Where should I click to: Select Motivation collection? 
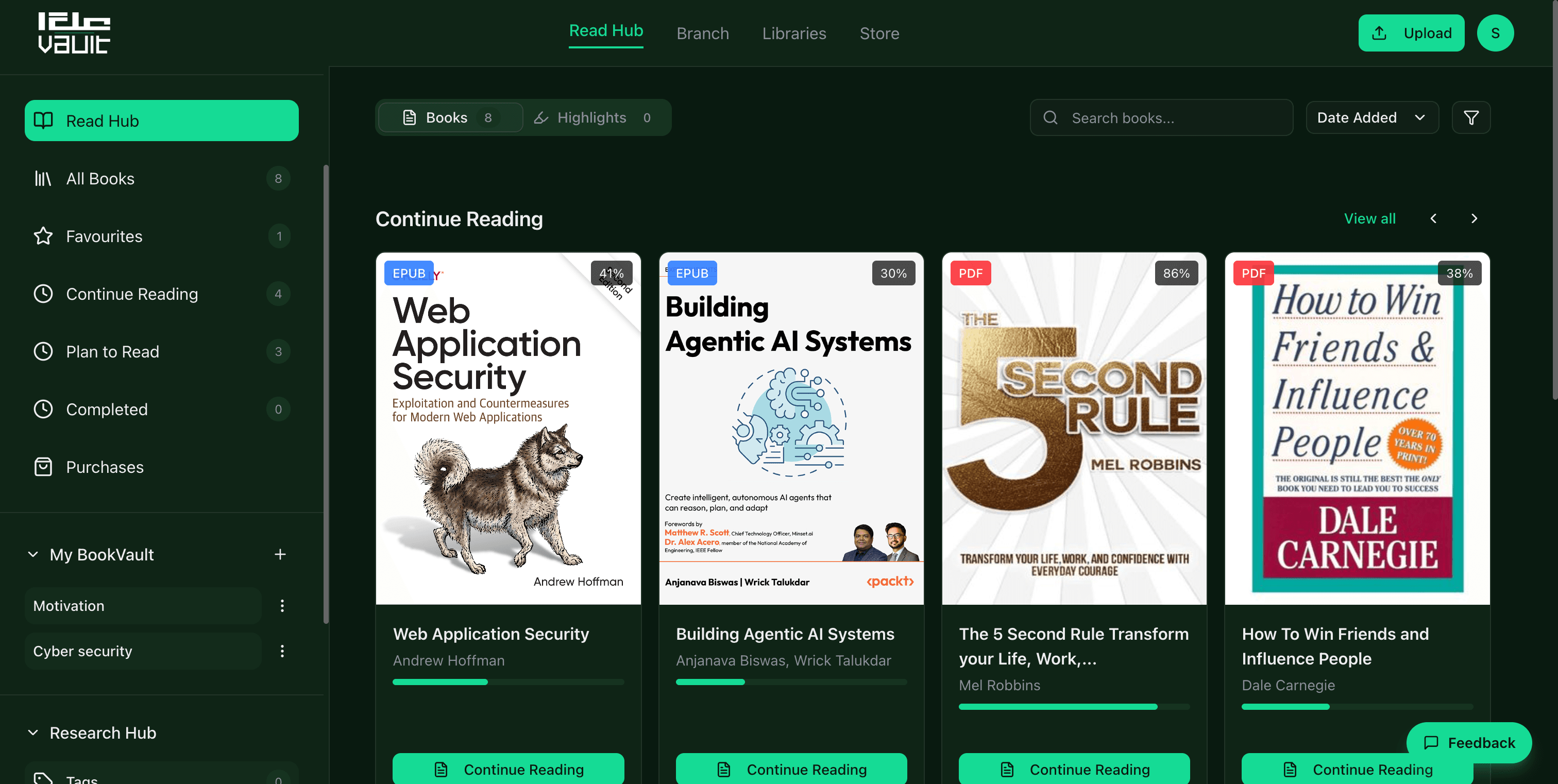click(x=143, y=606)
